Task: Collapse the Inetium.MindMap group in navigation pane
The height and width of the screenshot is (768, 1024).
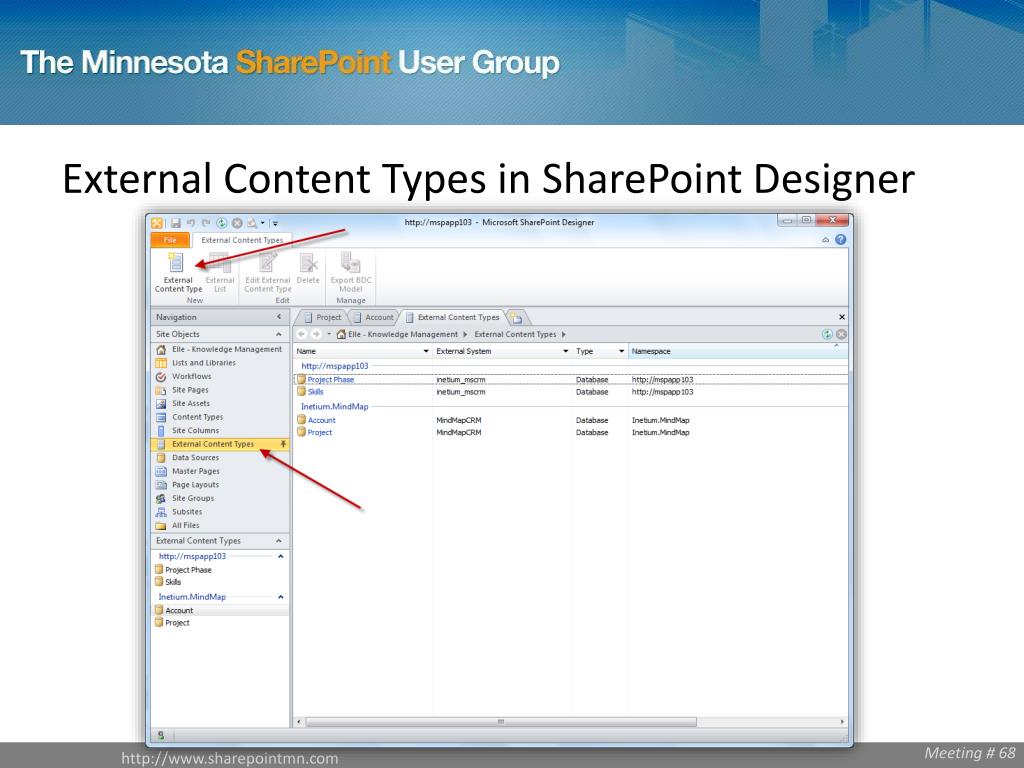Action: (280, 597)
